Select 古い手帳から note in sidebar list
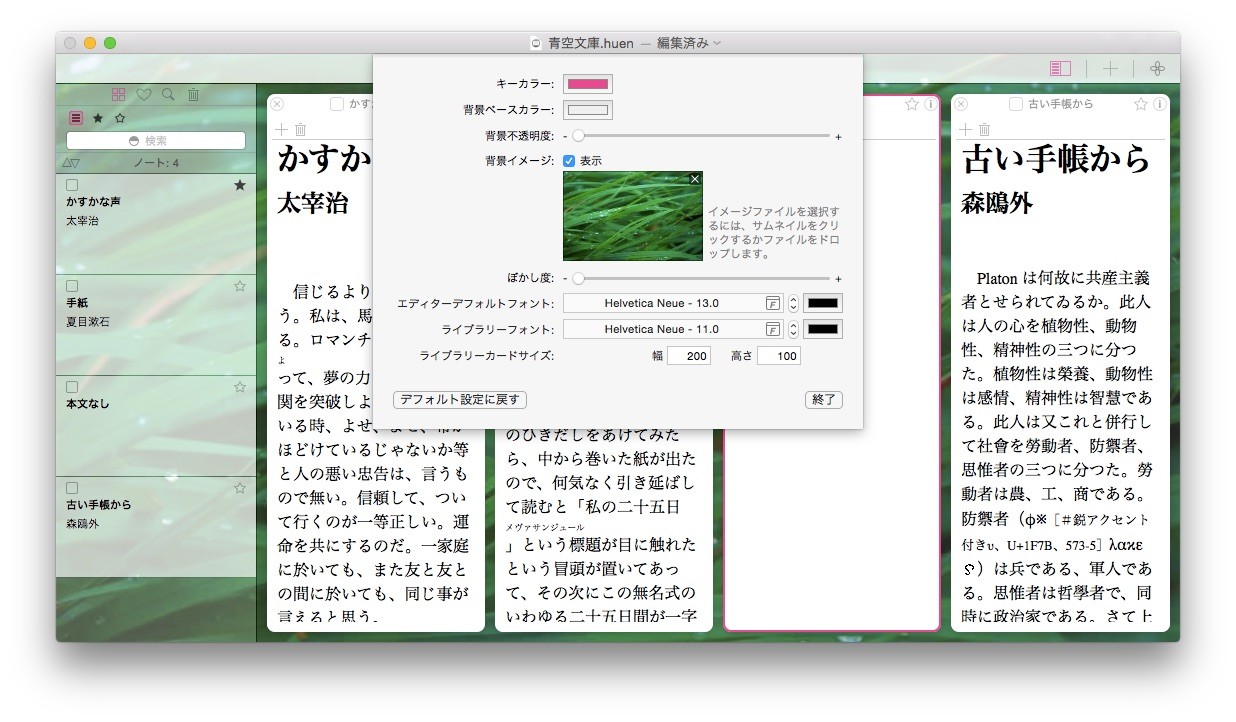 (156, 527)
